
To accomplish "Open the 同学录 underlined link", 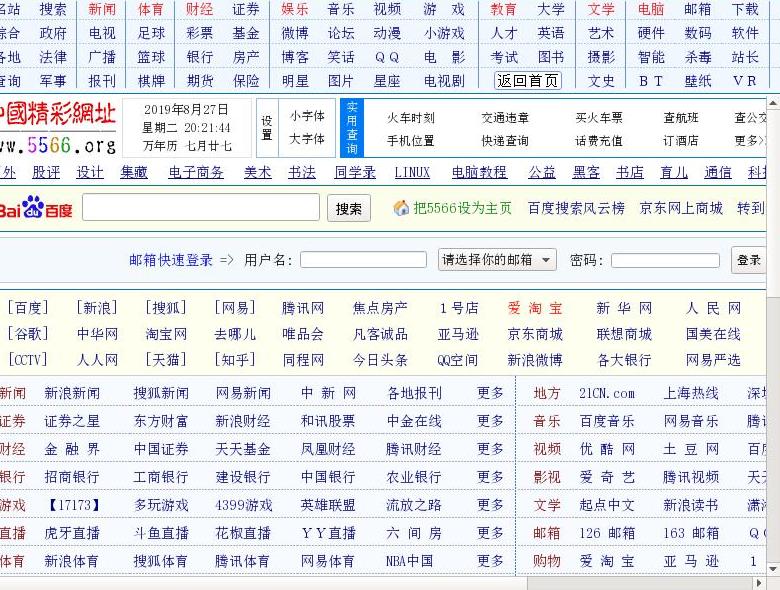I will [355, 173].
